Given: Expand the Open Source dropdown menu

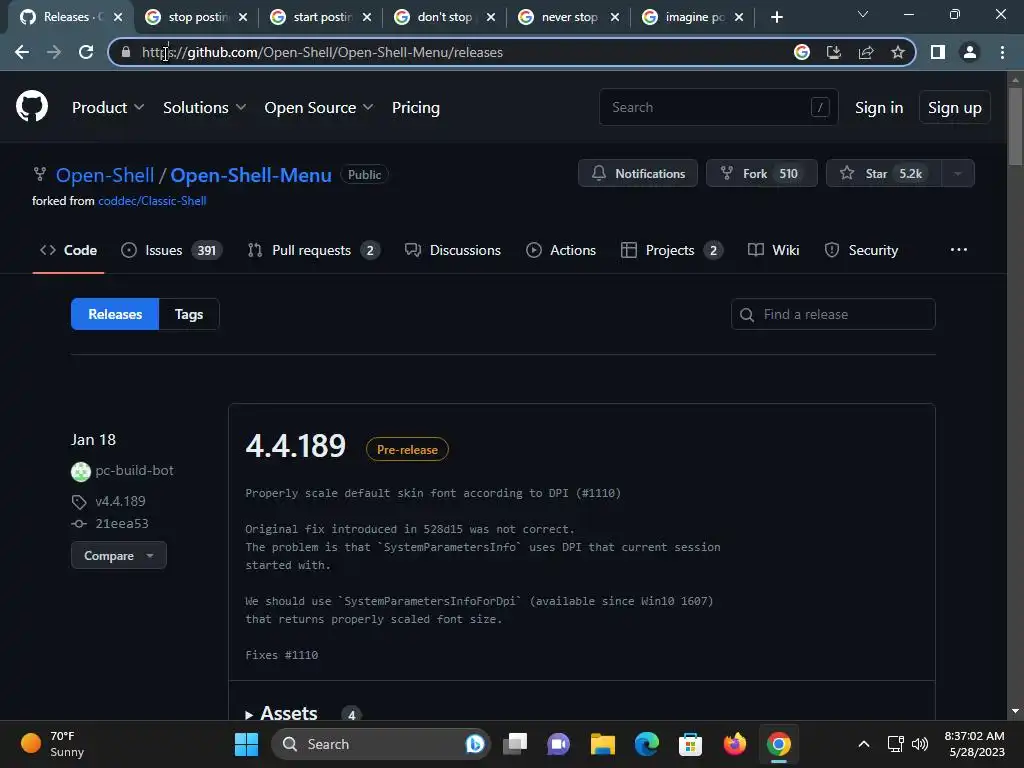Looking at the screenshot, I should [319, 108].
